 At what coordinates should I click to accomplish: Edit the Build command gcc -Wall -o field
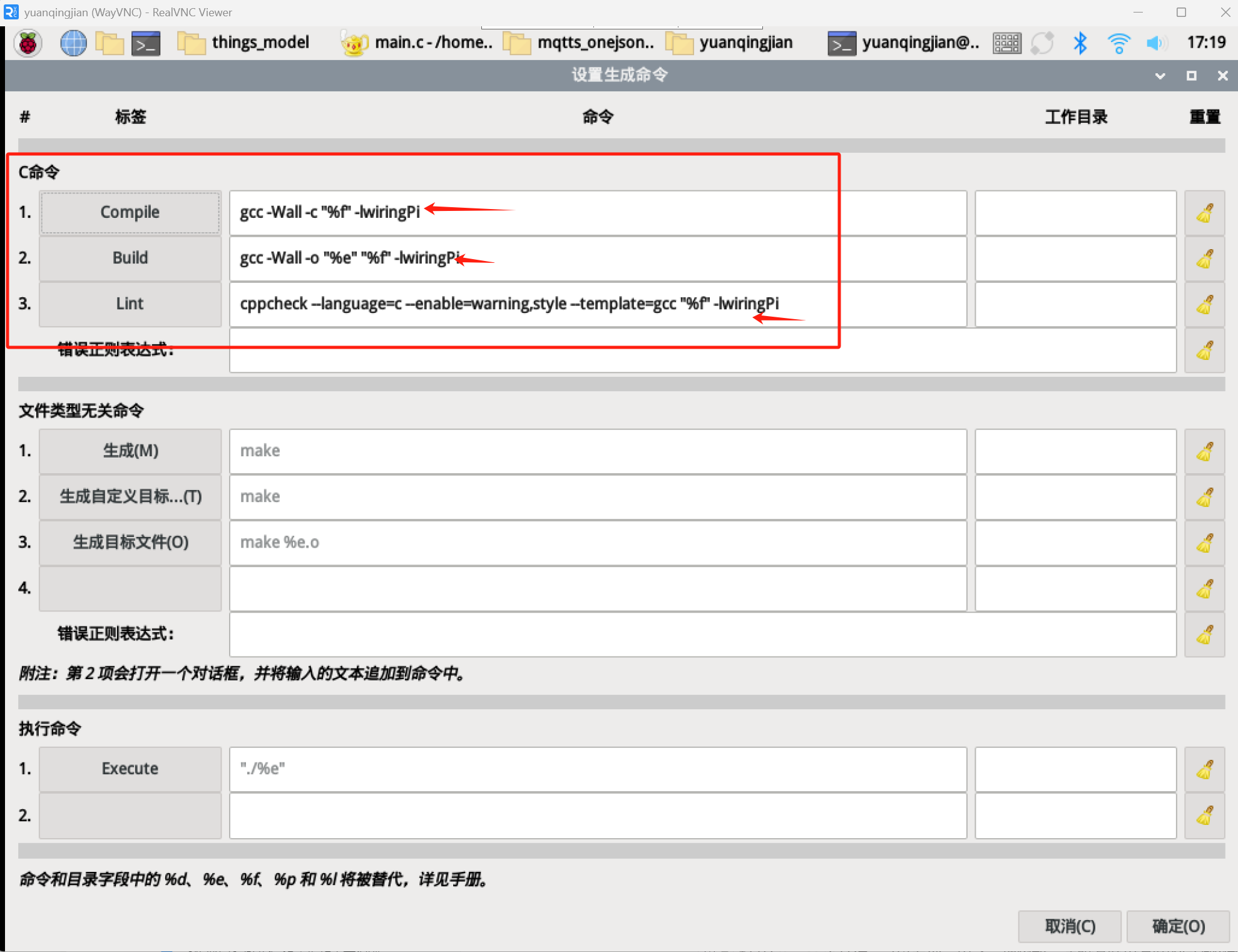coord(598,258)
